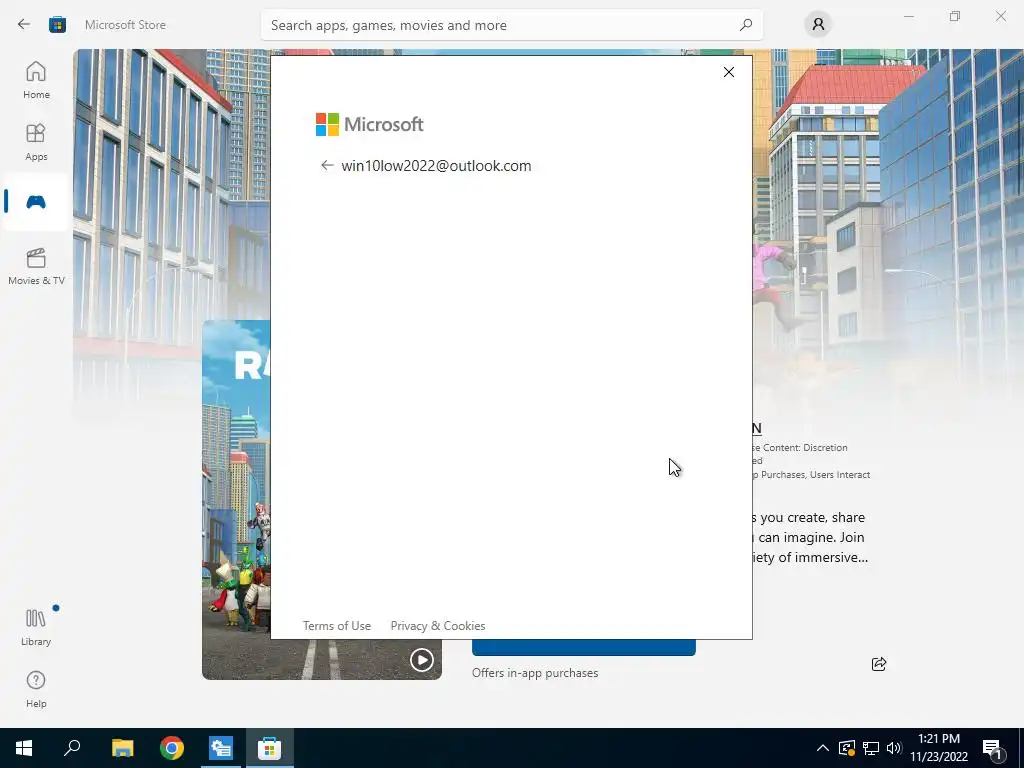Open Movies & TV in the sidebar

tap(36, 266)
